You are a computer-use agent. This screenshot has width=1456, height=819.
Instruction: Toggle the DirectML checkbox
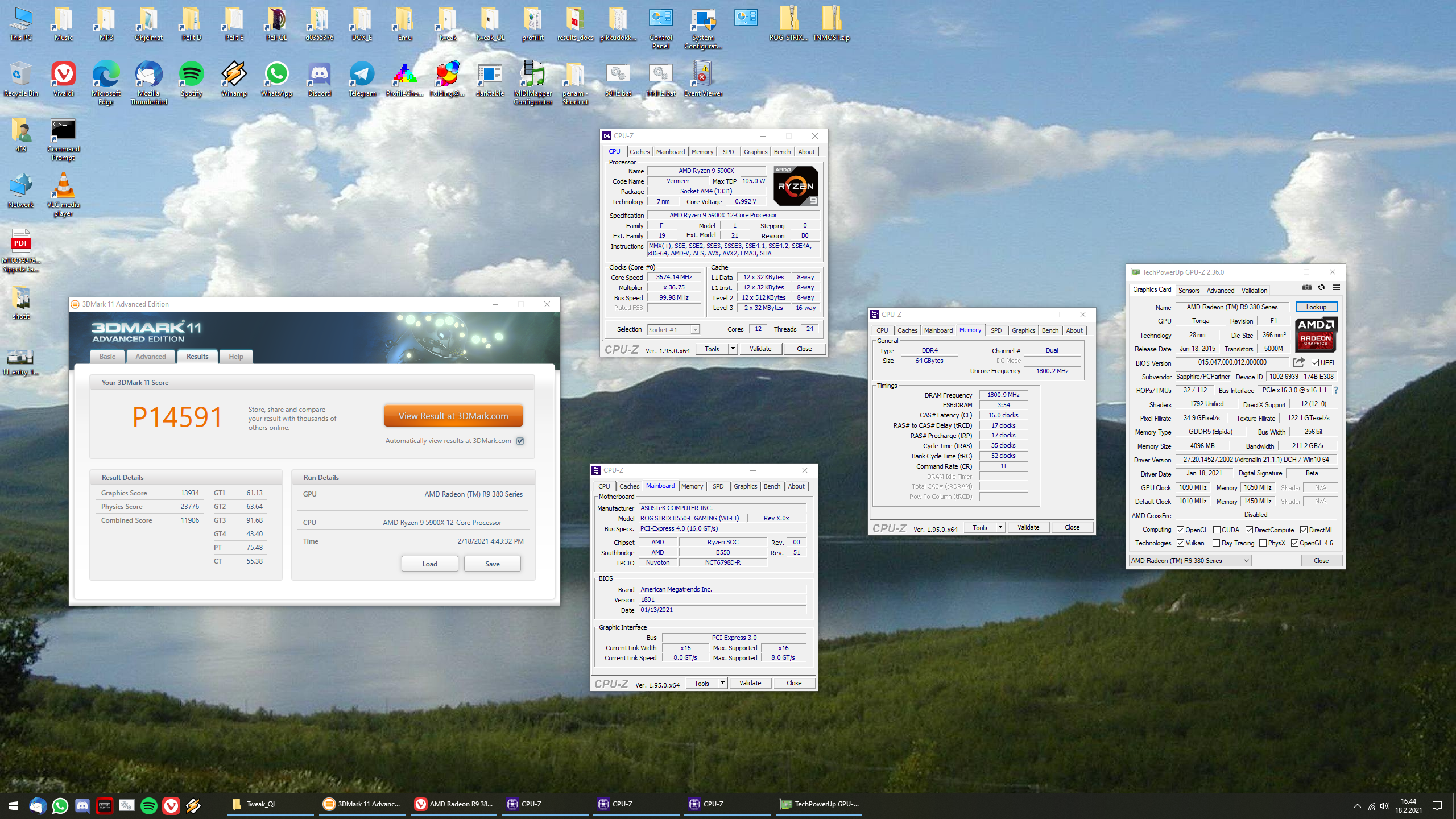click(1304, 530)
